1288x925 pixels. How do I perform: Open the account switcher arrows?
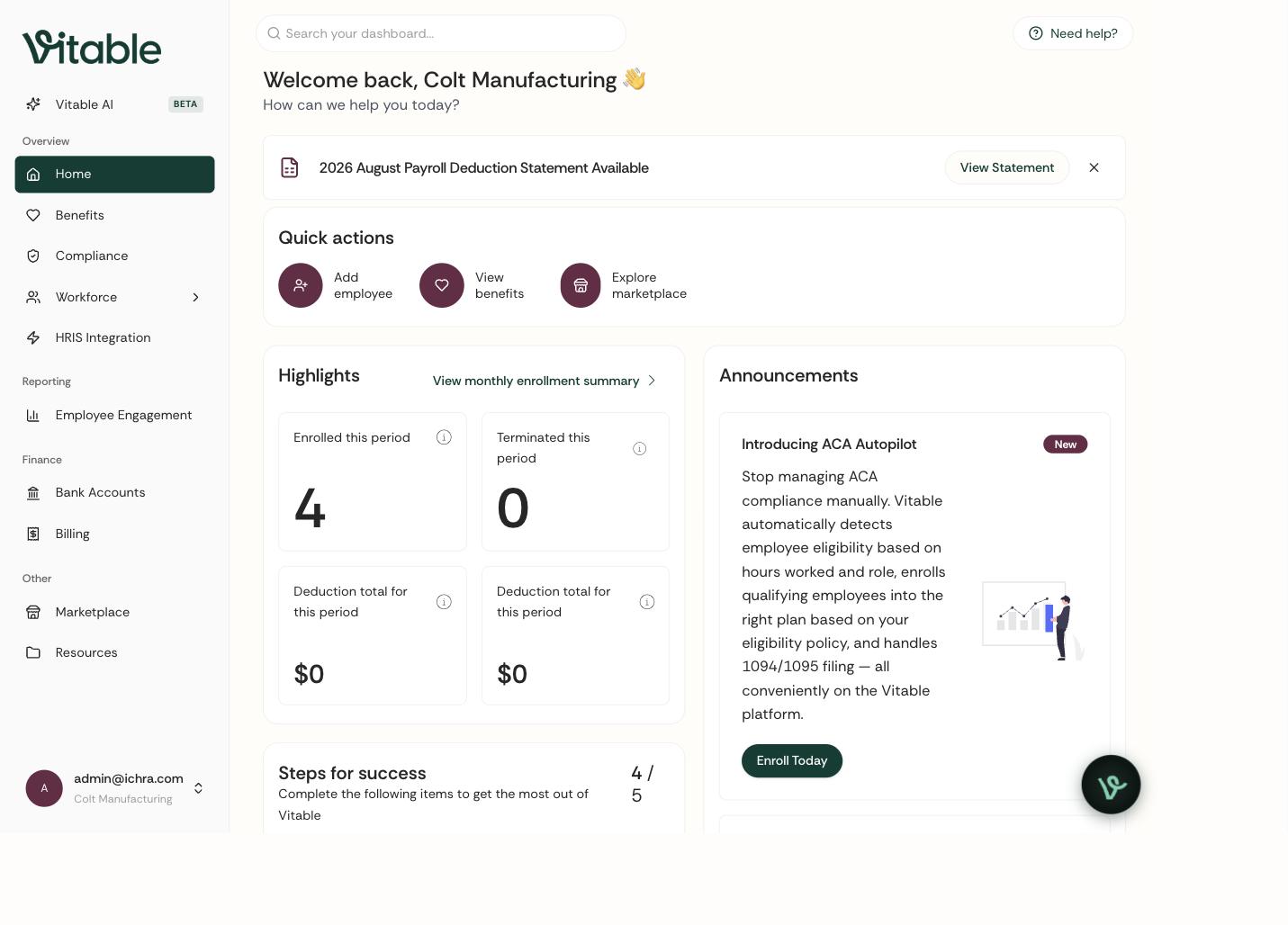tap(199, 788)
